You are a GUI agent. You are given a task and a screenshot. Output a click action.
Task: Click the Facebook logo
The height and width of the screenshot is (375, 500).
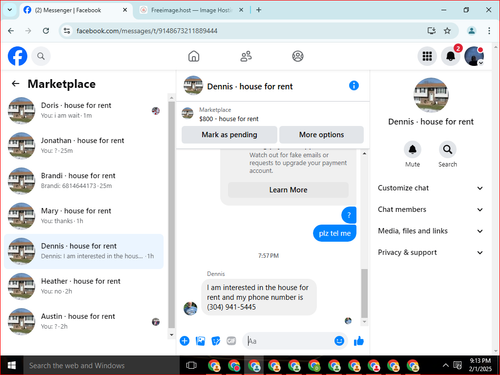click(17, 56)
